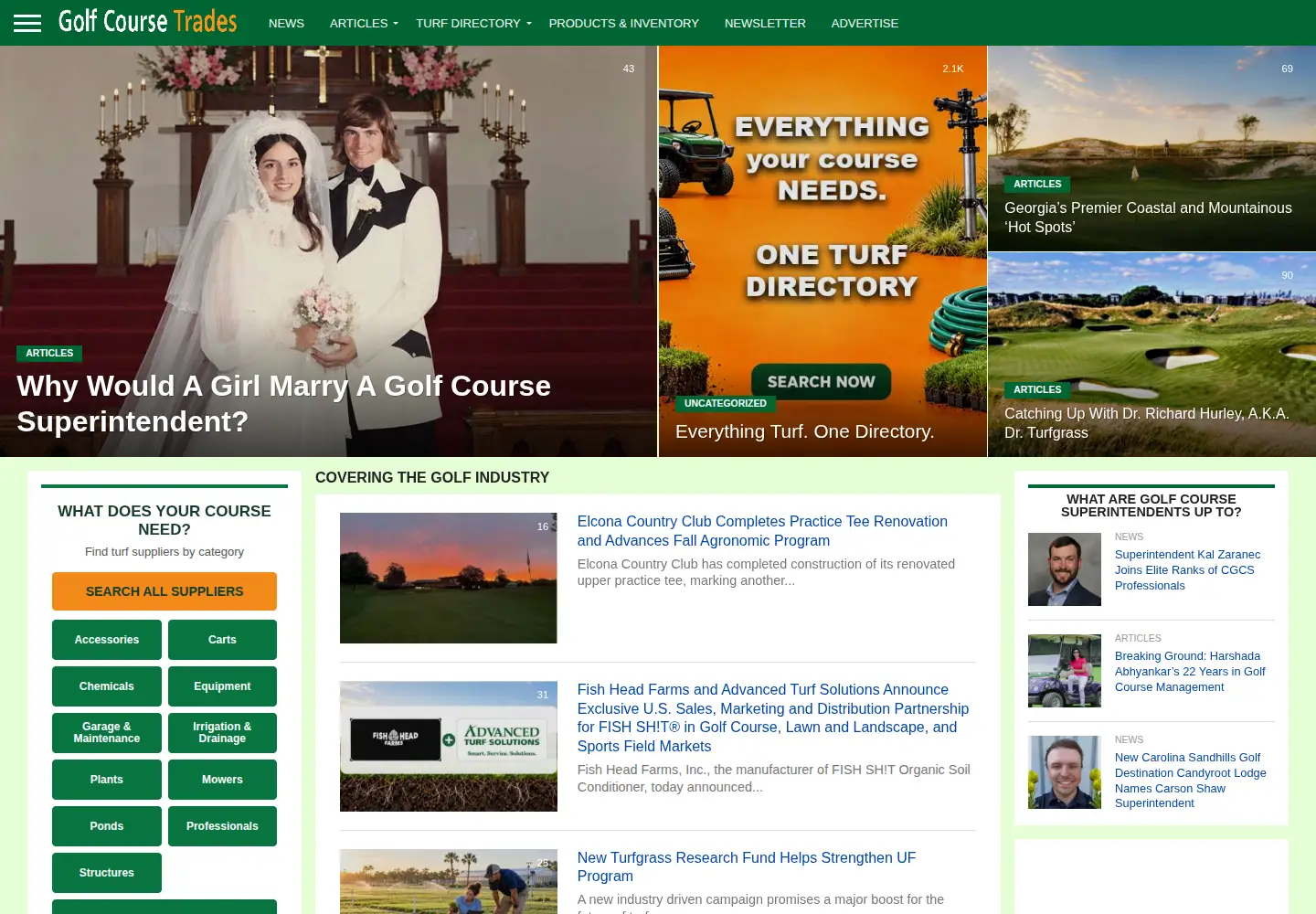Screen dimensions: 1316x914
Task: Go to the Newsletter page
Action: [x=765, y=23]
